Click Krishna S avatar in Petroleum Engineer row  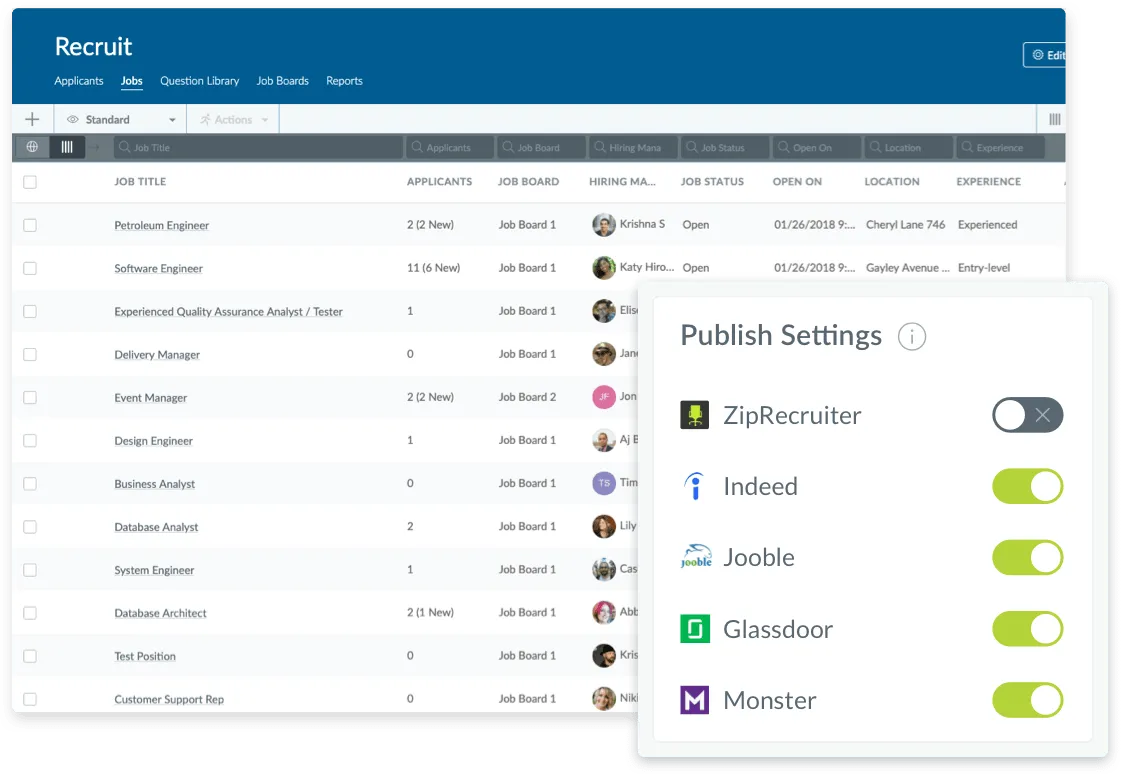pyautogui.click(x=604, y=225)
